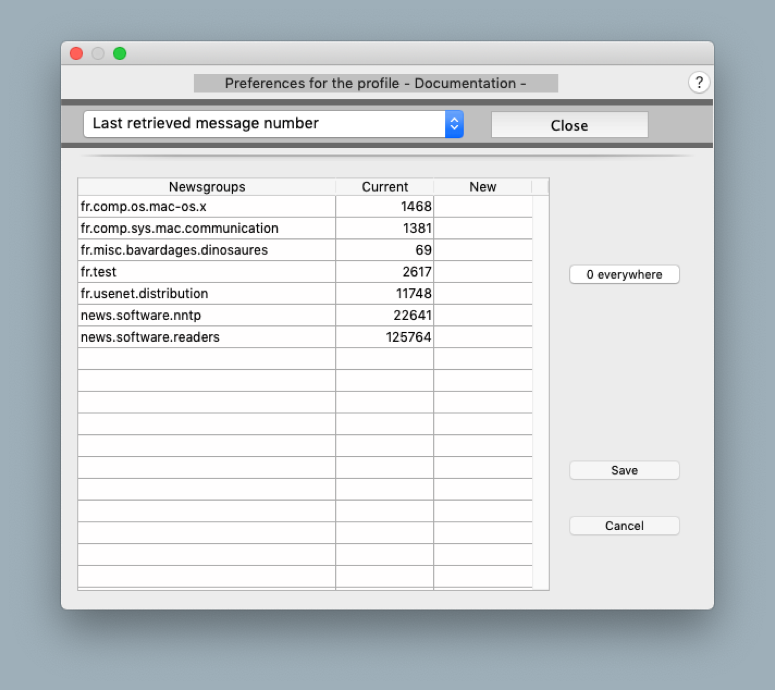Viewport: 775px width, 690px height.
Task: Click the New column header
Action: point(483,187)
